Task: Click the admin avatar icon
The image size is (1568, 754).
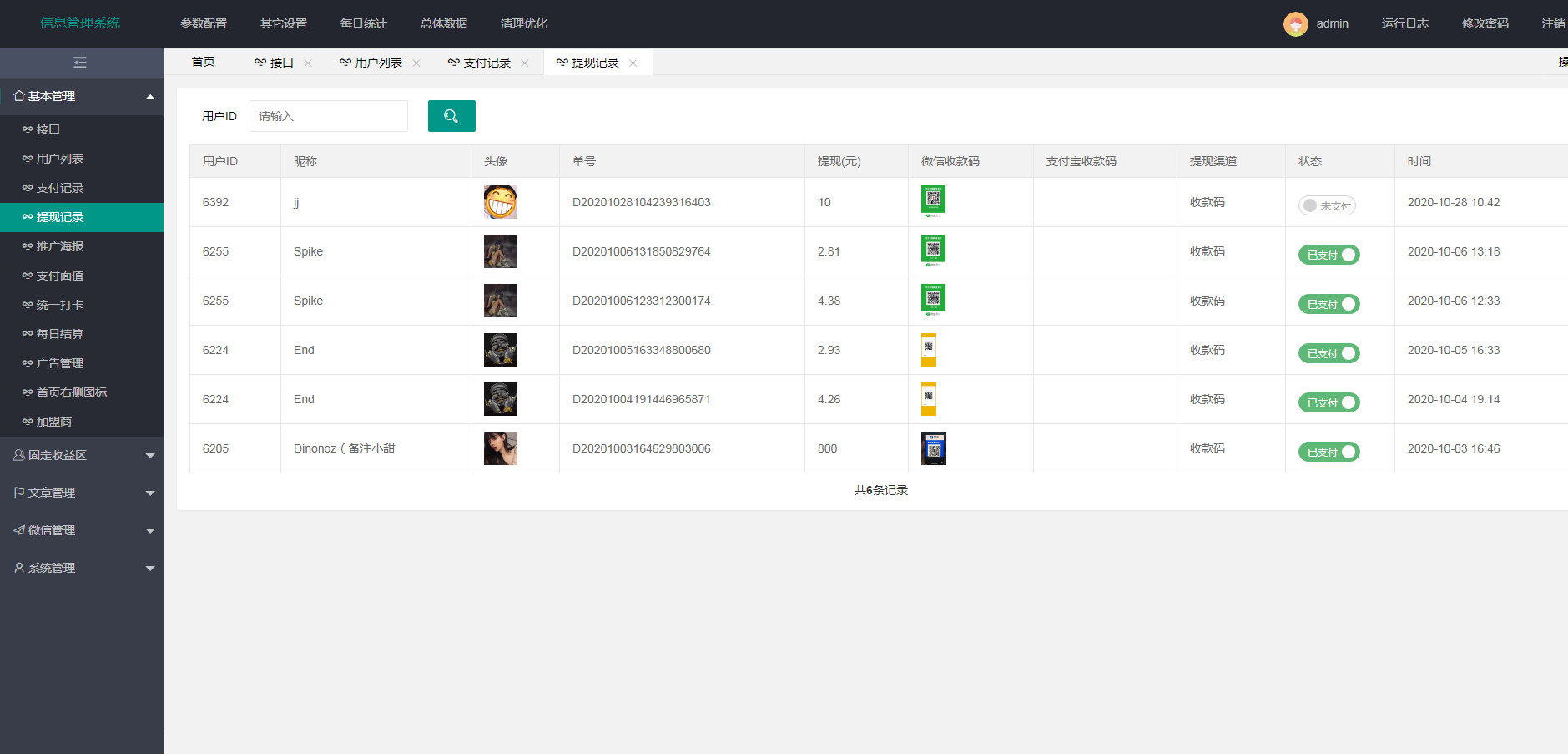Action: pos(1295,23)
